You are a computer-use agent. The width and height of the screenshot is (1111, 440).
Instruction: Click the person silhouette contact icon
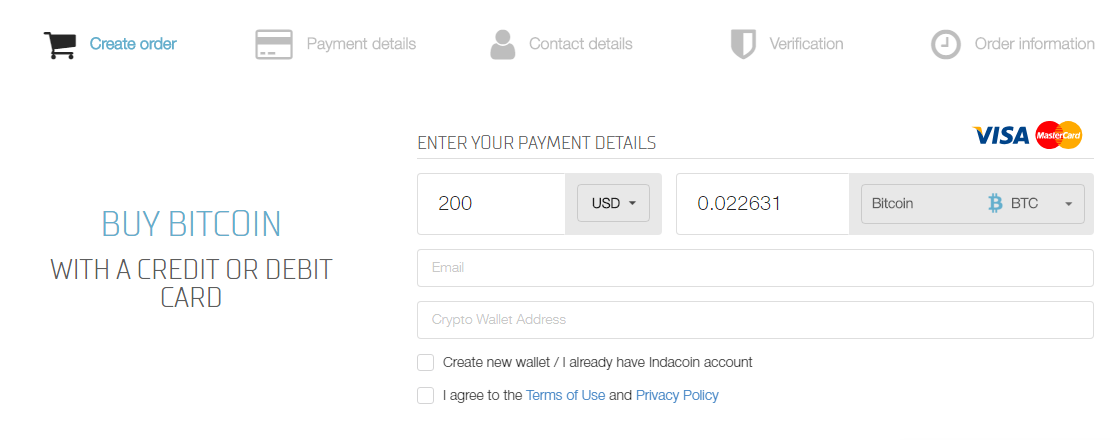(502, 45)
